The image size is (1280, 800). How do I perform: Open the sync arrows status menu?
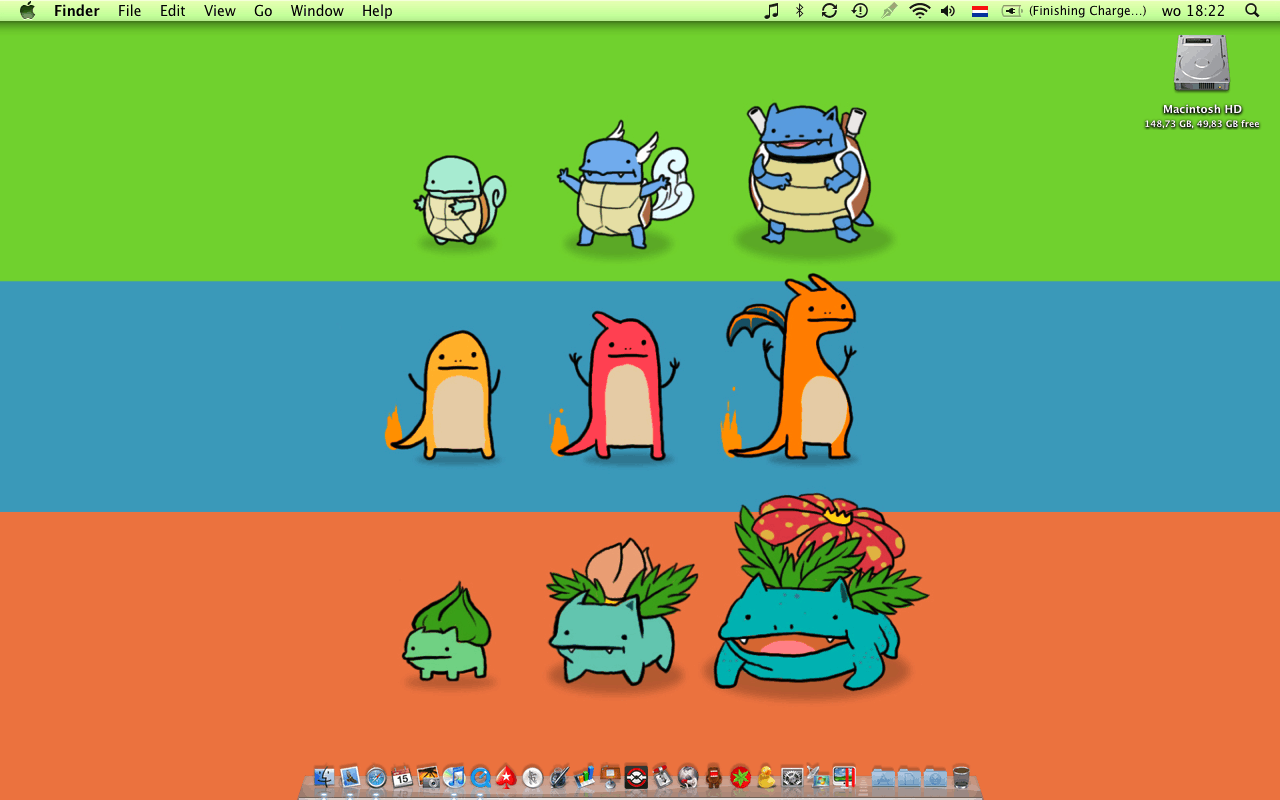(x=829, y=11)
